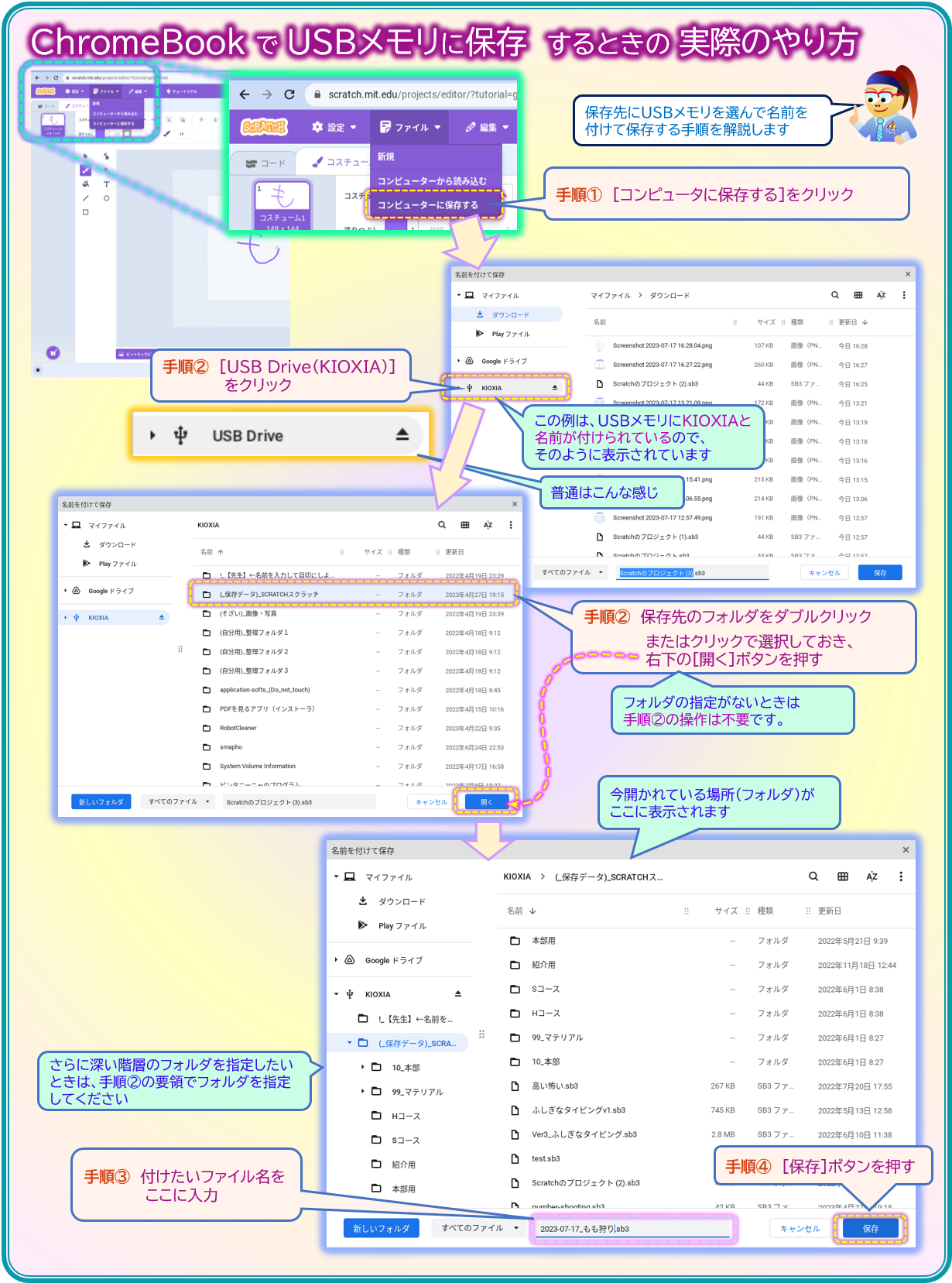Click the browser forward arrow in zoomed Scratch view
The width and height of the screenshot is (952, 1283).
(267, 94)
